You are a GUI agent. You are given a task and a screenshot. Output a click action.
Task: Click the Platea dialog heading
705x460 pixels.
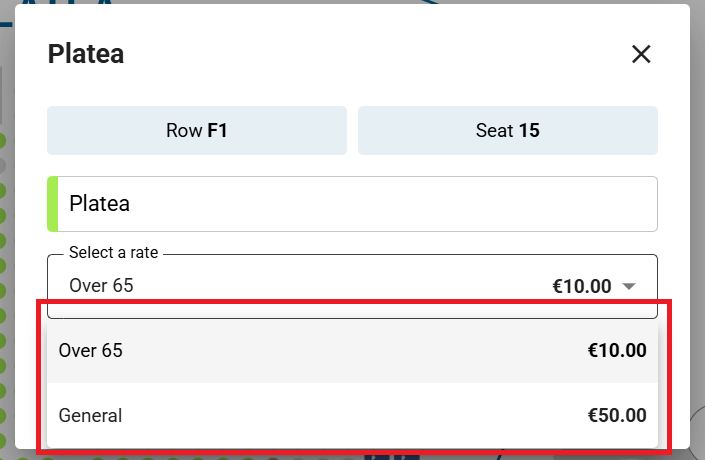pyautogui.click(x=86, y=54)
